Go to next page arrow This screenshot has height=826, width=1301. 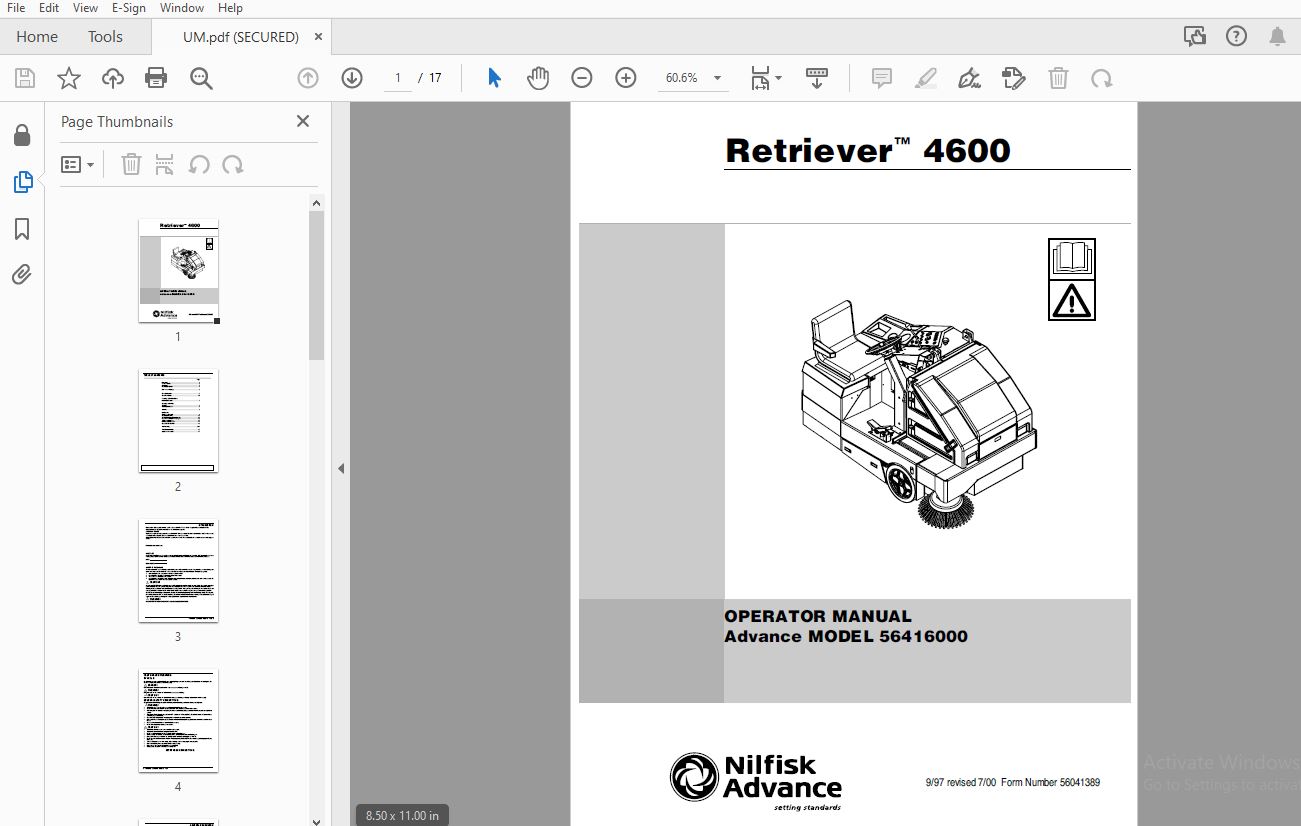(352, 78)
